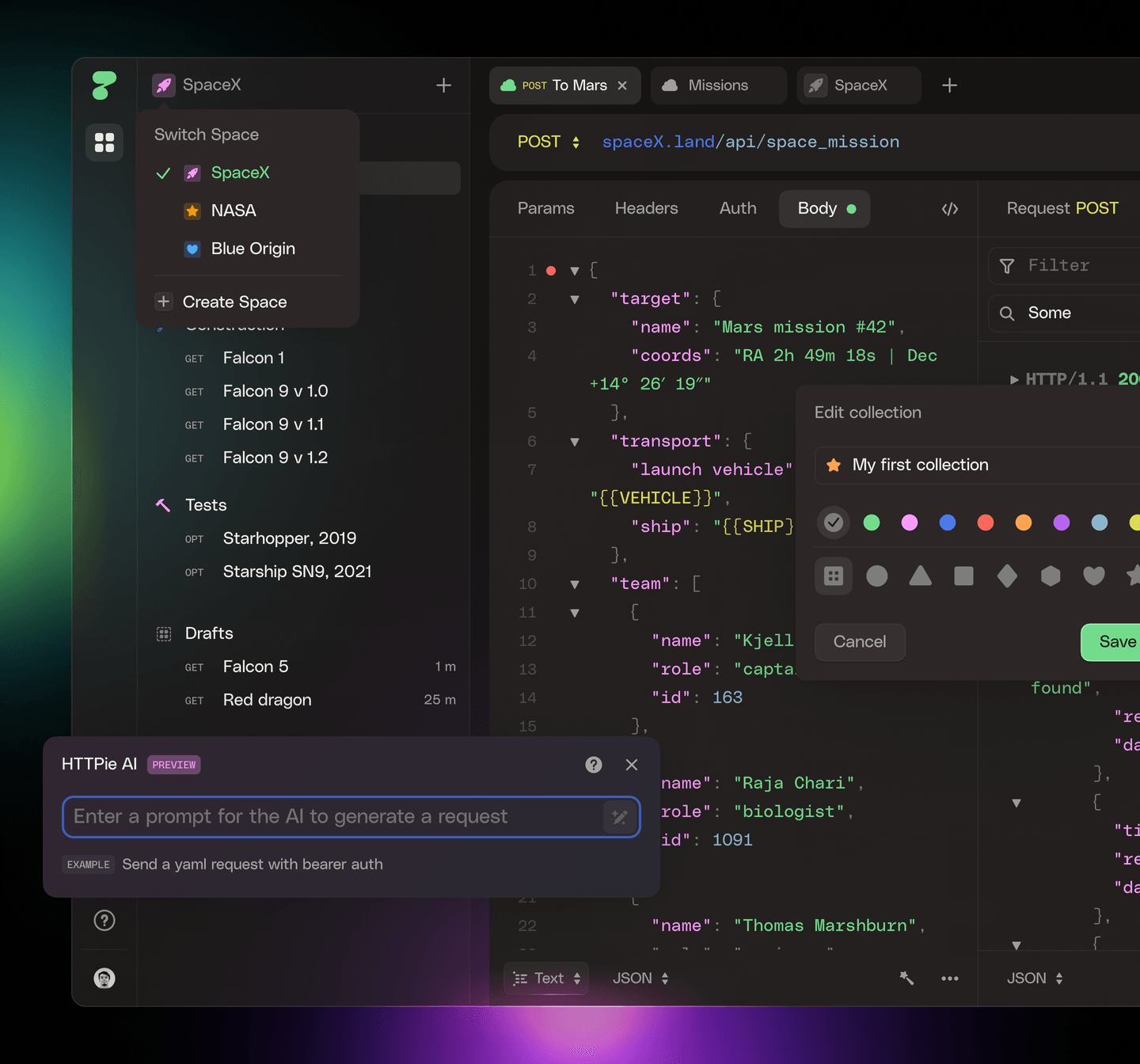The height and width of the screenshot is (1064, 1140).
Task: Open HTTPie AI help question icon
Action: click(594, 765)
